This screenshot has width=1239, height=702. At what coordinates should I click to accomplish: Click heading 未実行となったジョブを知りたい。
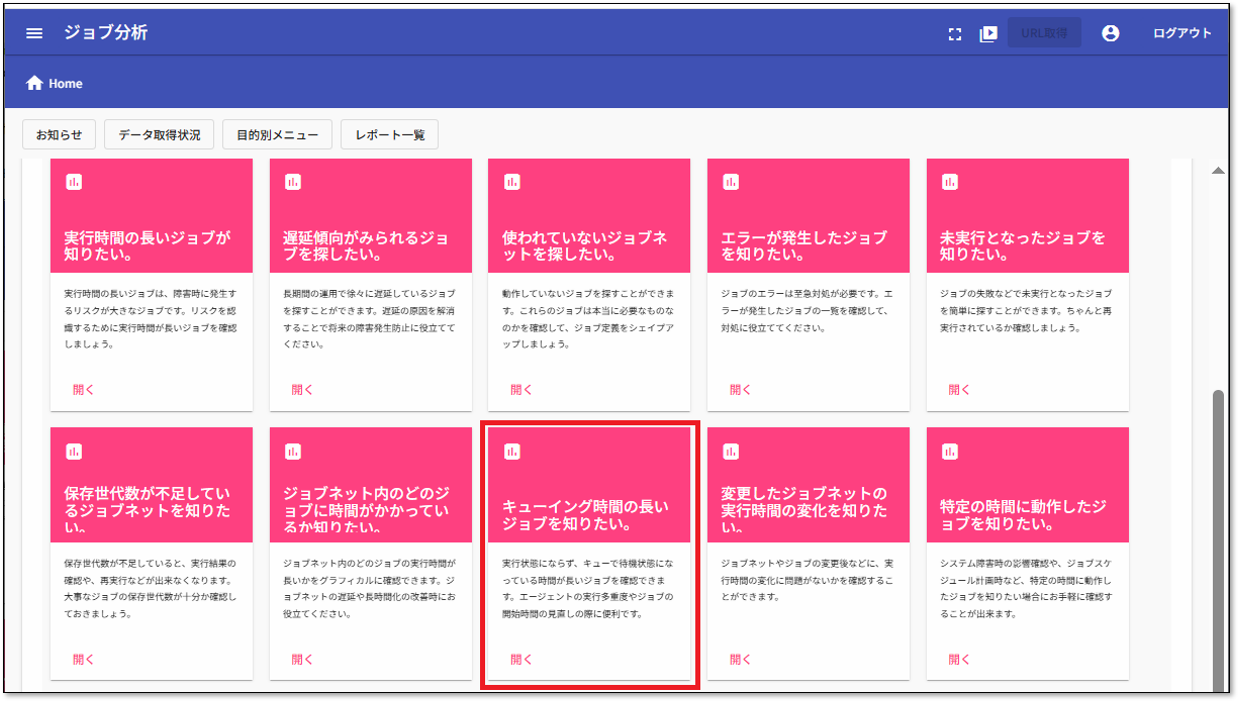point(1023,246)
